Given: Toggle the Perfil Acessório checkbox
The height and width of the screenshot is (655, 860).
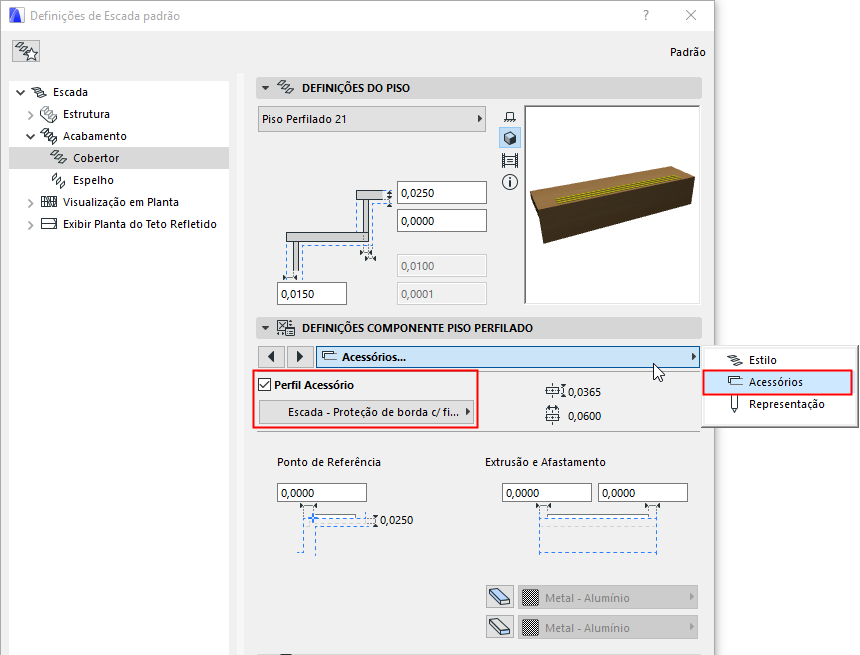Looking at the screenshot, I should point(264,385).
